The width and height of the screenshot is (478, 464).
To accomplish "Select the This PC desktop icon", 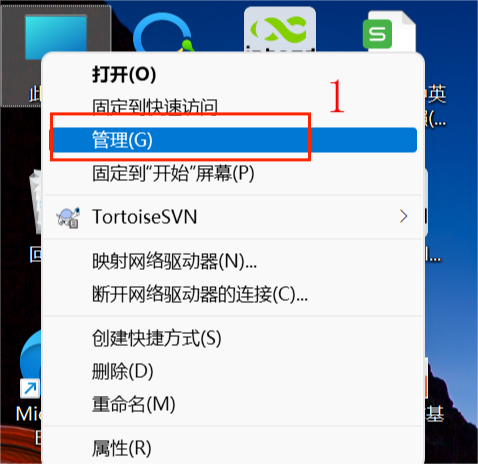I will [x=55, y=33].
